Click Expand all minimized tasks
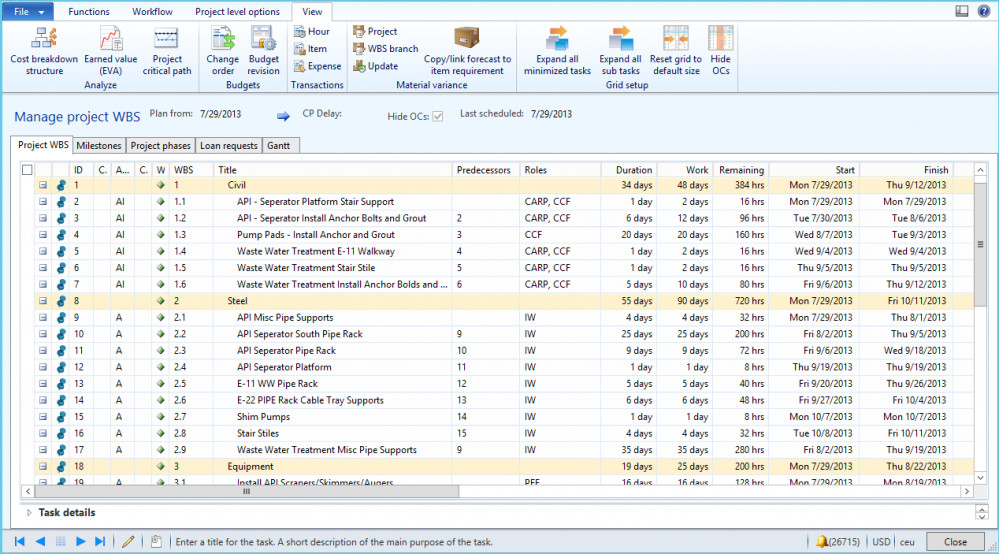Viewport: 999px width, 554px height. point(557,51)
